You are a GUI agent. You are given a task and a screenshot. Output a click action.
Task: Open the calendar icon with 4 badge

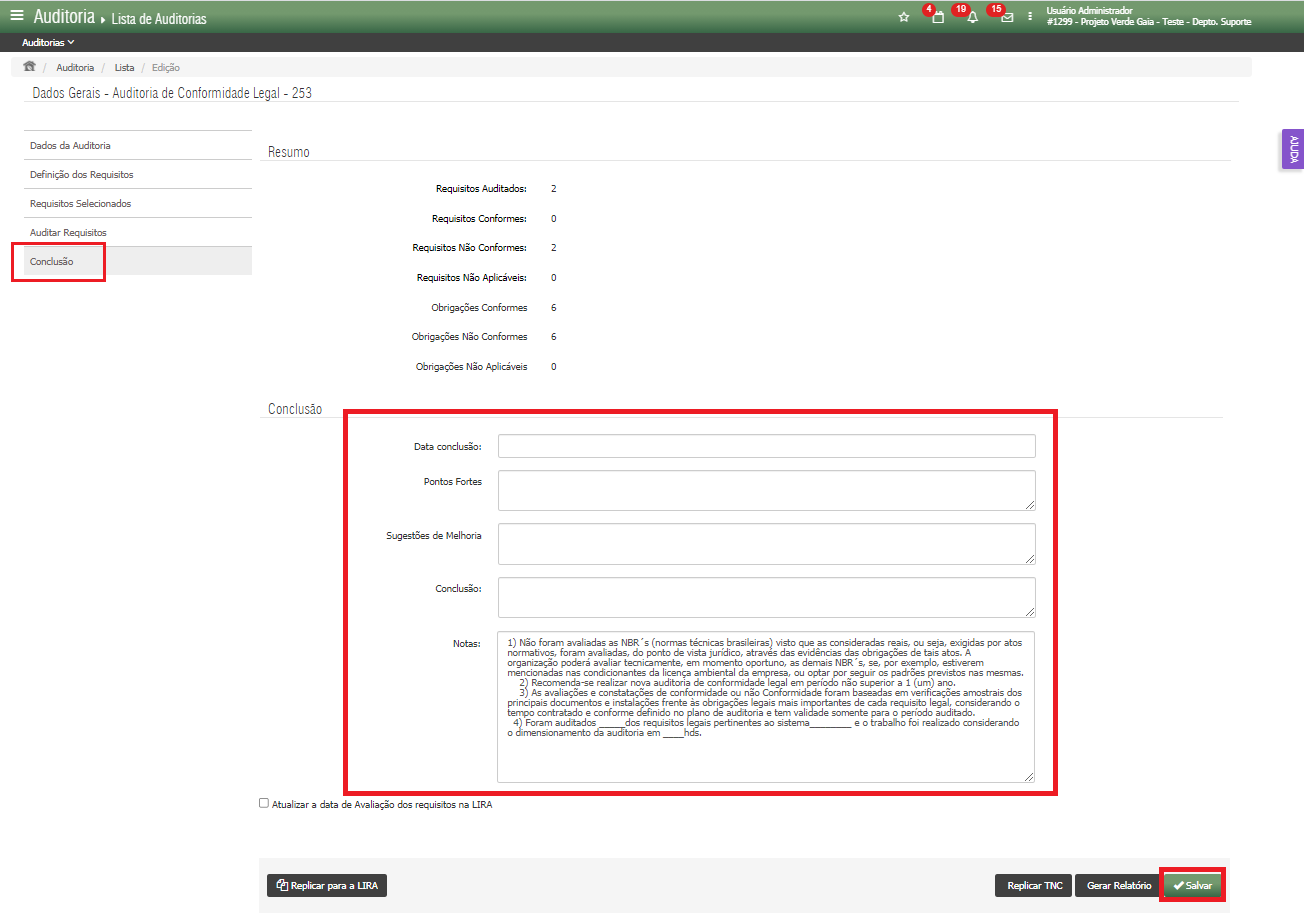(x=937, y=17)
